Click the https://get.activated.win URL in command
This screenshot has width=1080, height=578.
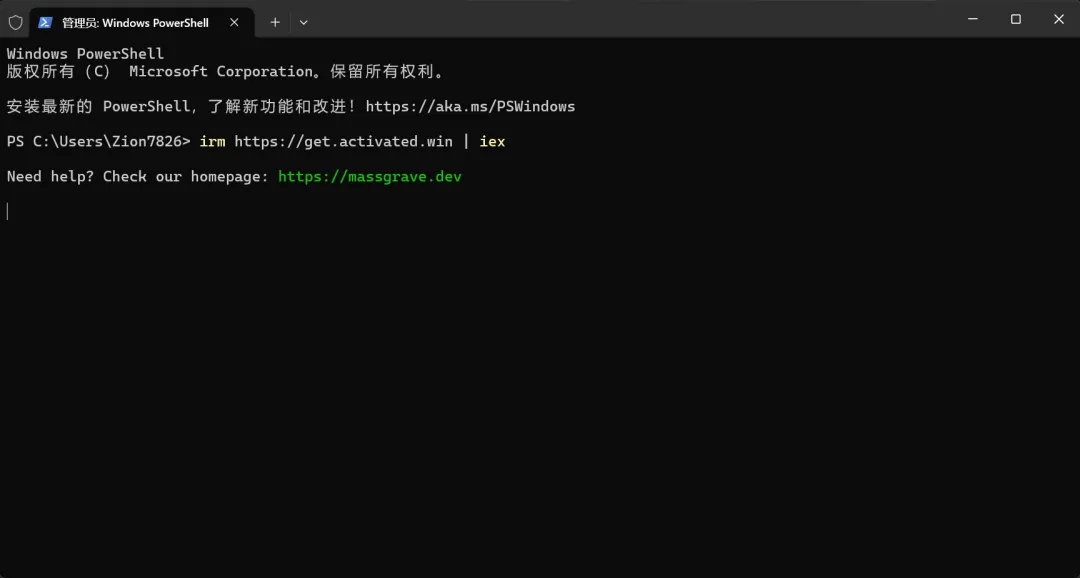(x=344, y=141)
